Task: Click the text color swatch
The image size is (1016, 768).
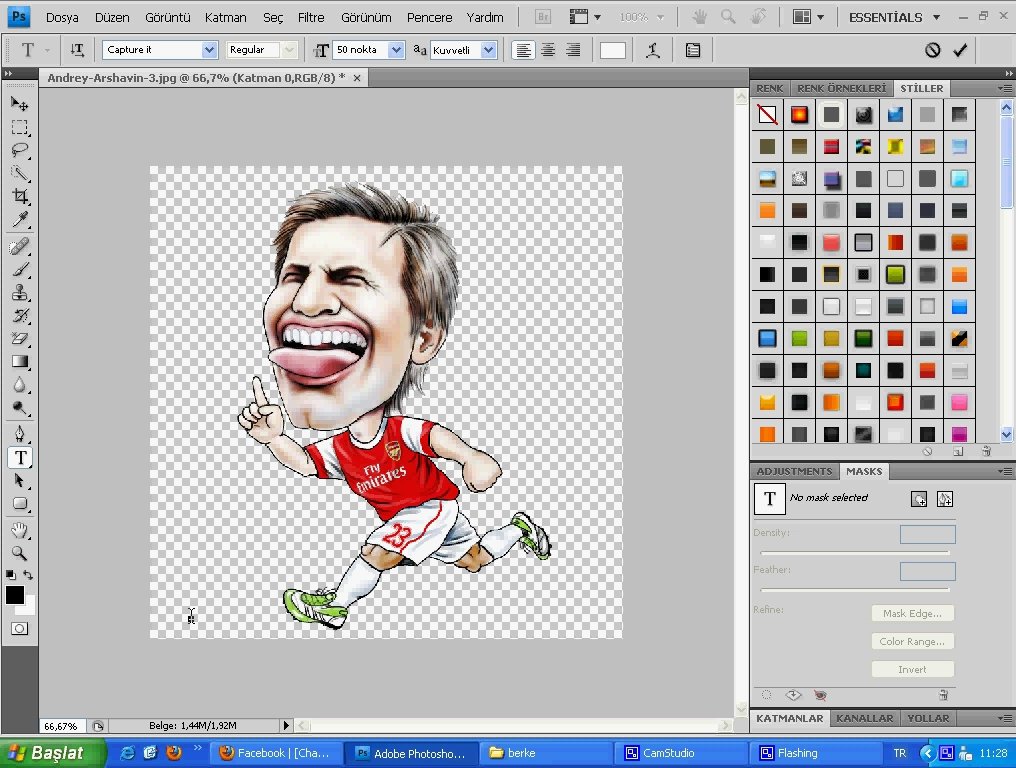Action: [613, 50]
